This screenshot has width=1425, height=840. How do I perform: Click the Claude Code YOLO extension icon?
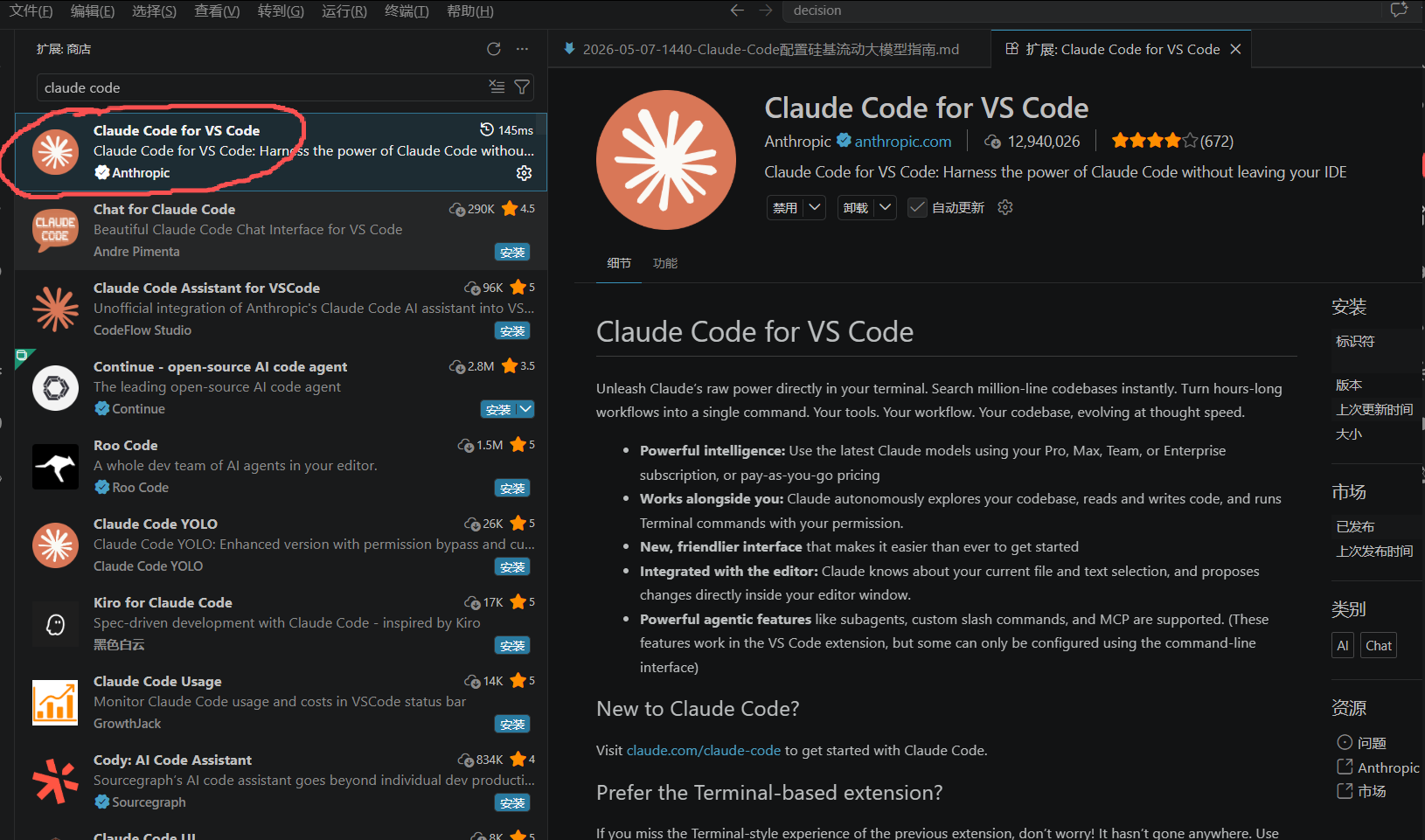point(55,545)
